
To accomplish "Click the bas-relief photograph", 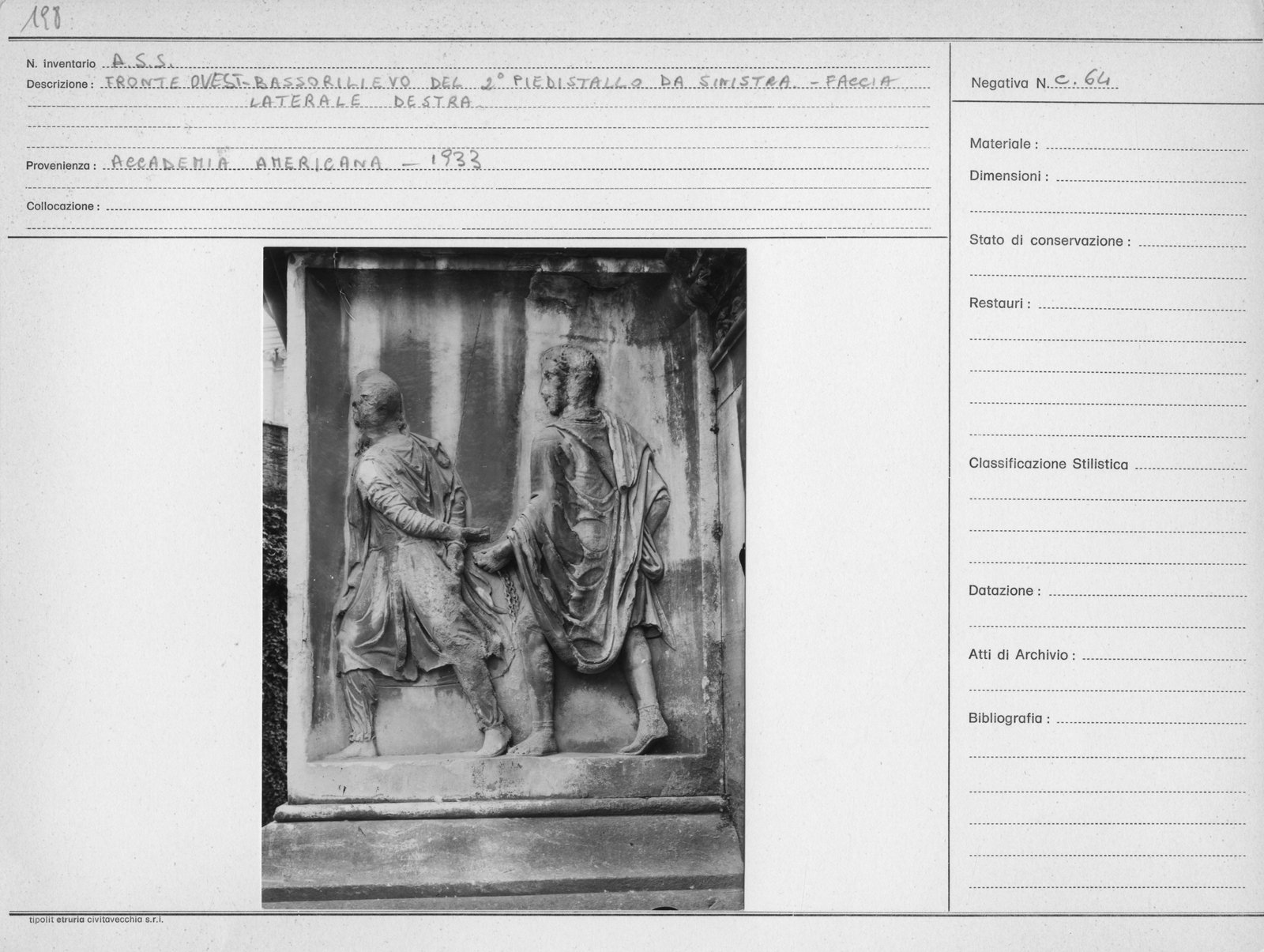I will (x=504, y=578).
